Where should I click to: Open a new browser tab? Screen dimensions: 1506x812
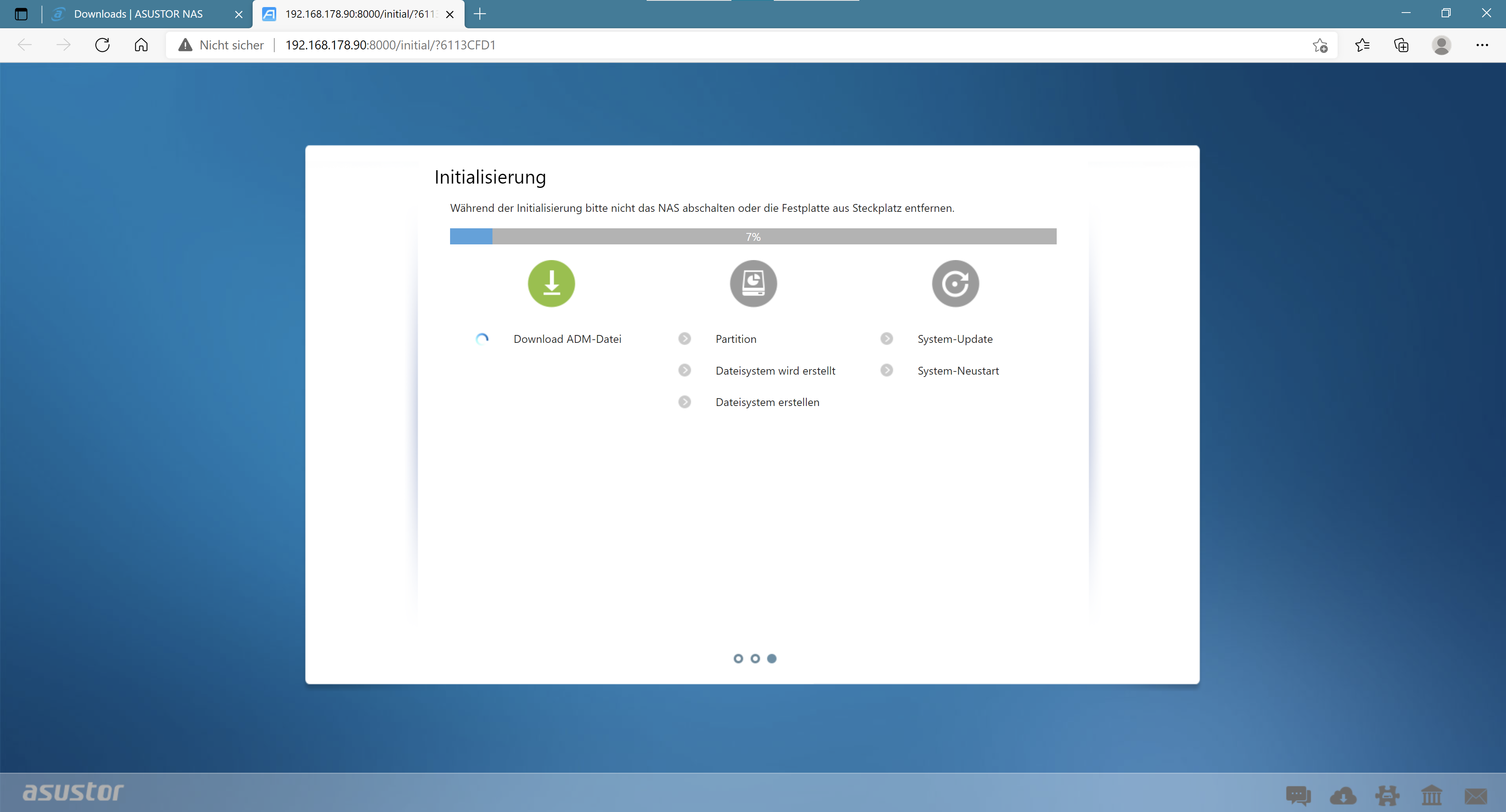click(480, 14)
